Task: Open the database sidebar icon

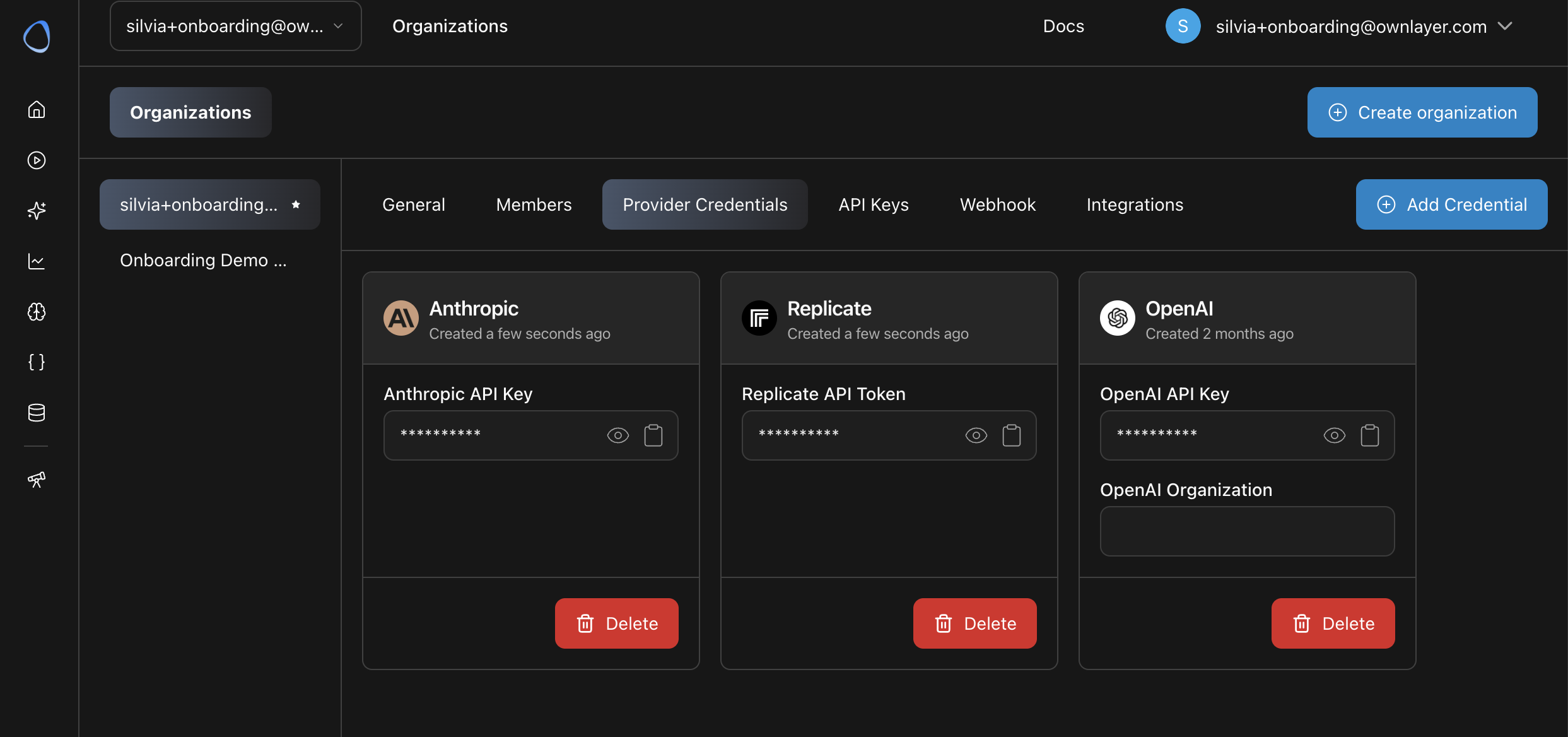Action: [x=37, y=413]
